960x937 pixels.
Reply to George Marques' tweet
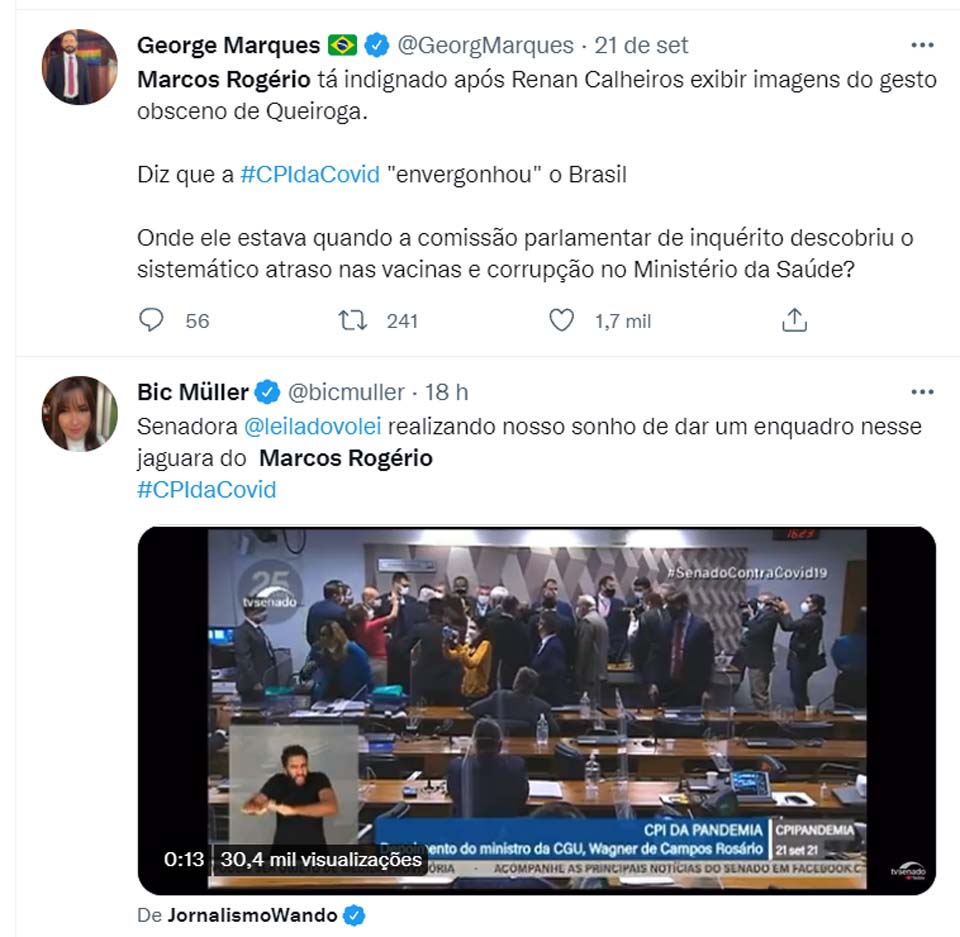tap(151, 320)
